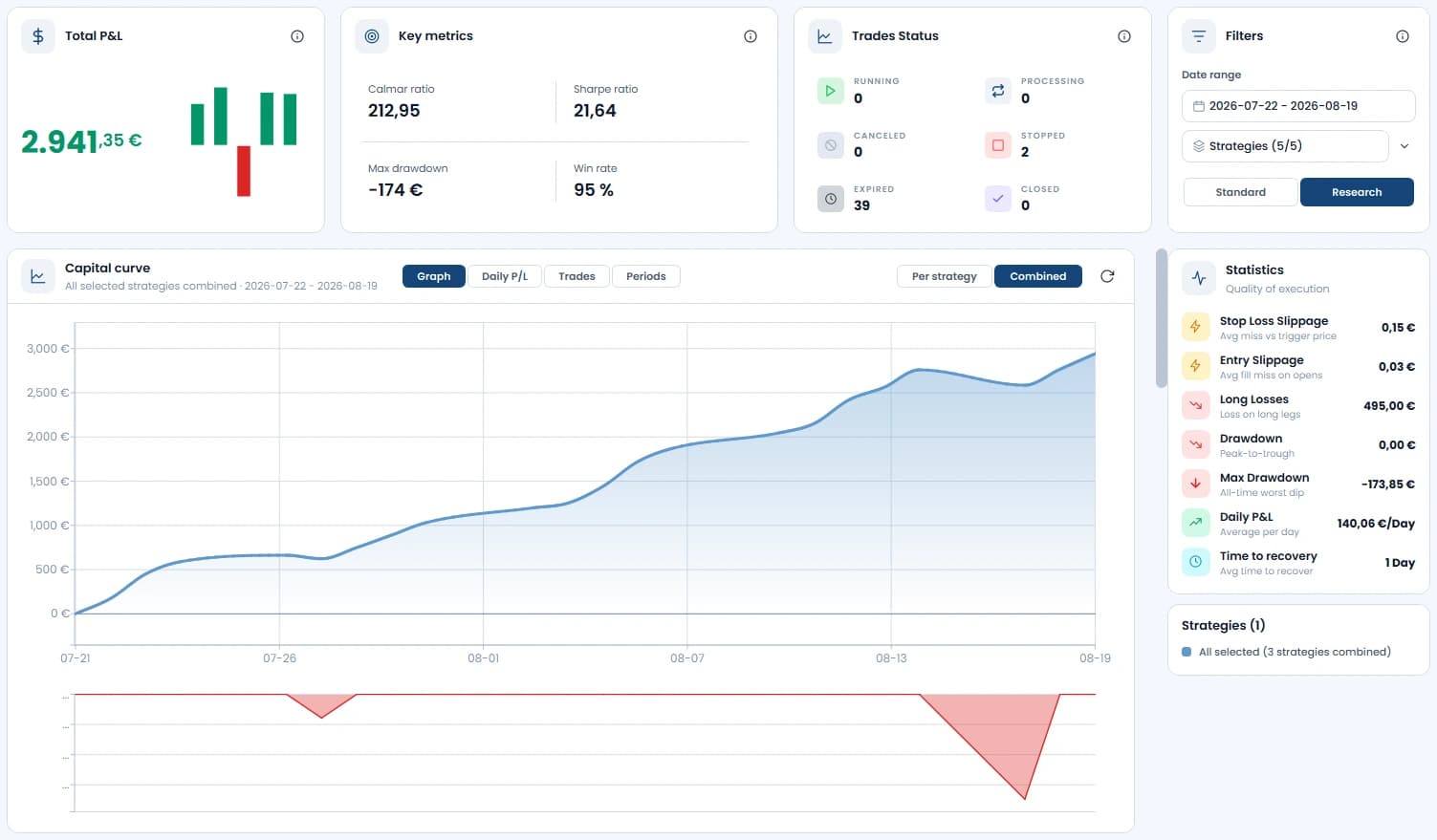This screenshot has width=1437, height=840.
Task: Open info tooltip on Key metrics card
Action: 751,36
